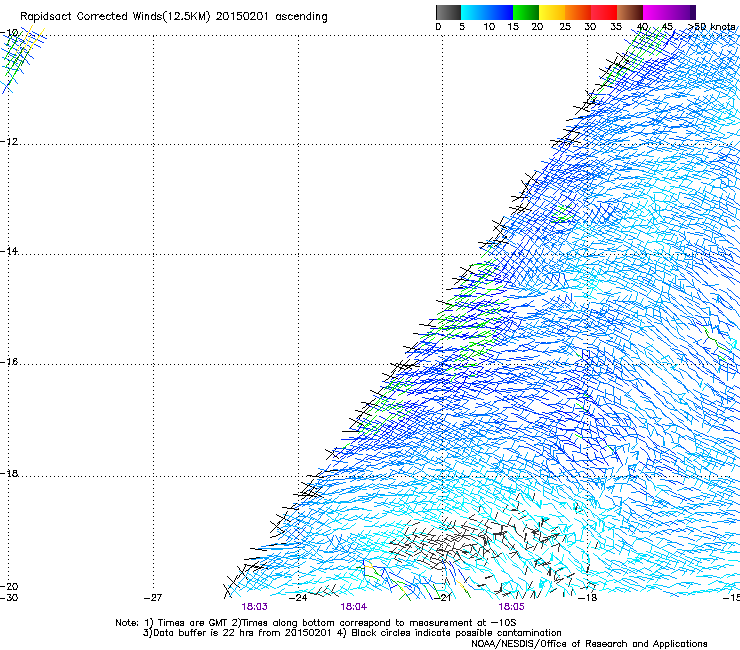Select the green 15-20 knots legend swatch

click(526, 12)
